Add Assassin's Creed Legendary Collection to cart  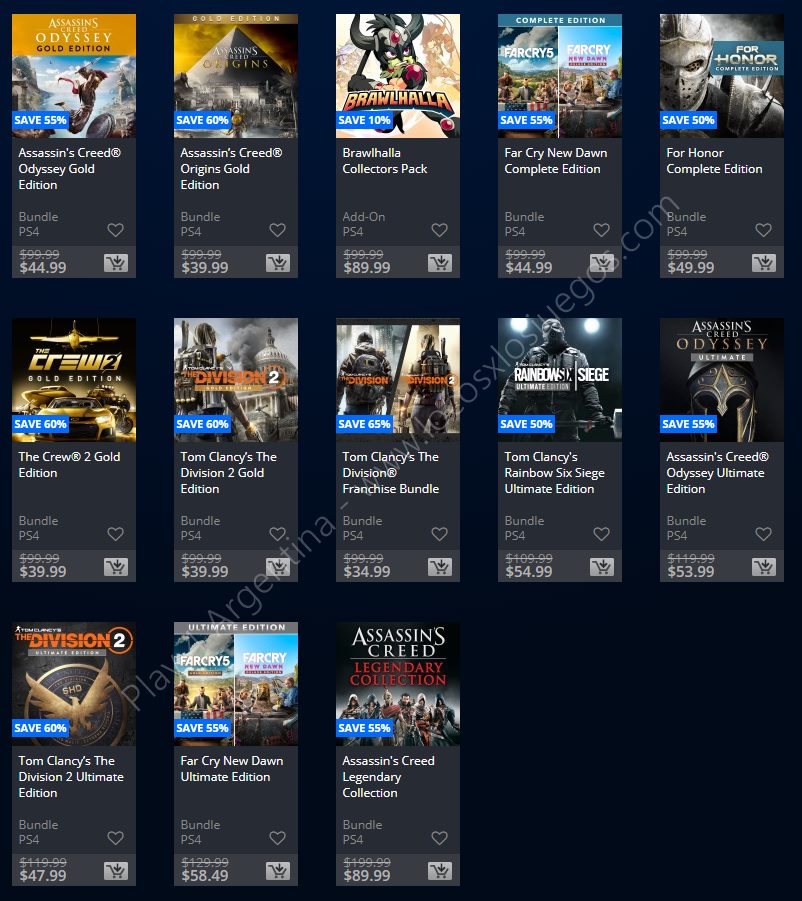point(440,871)
